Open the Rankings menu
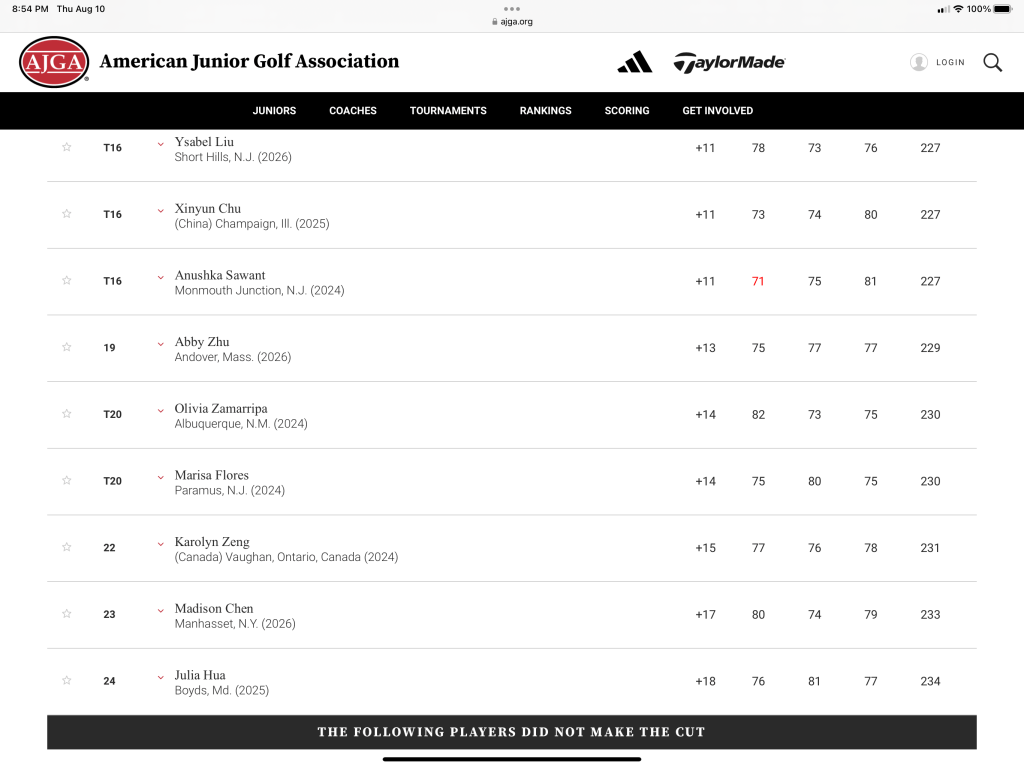This screenshot has width=1024, height=767. [545, 111]
